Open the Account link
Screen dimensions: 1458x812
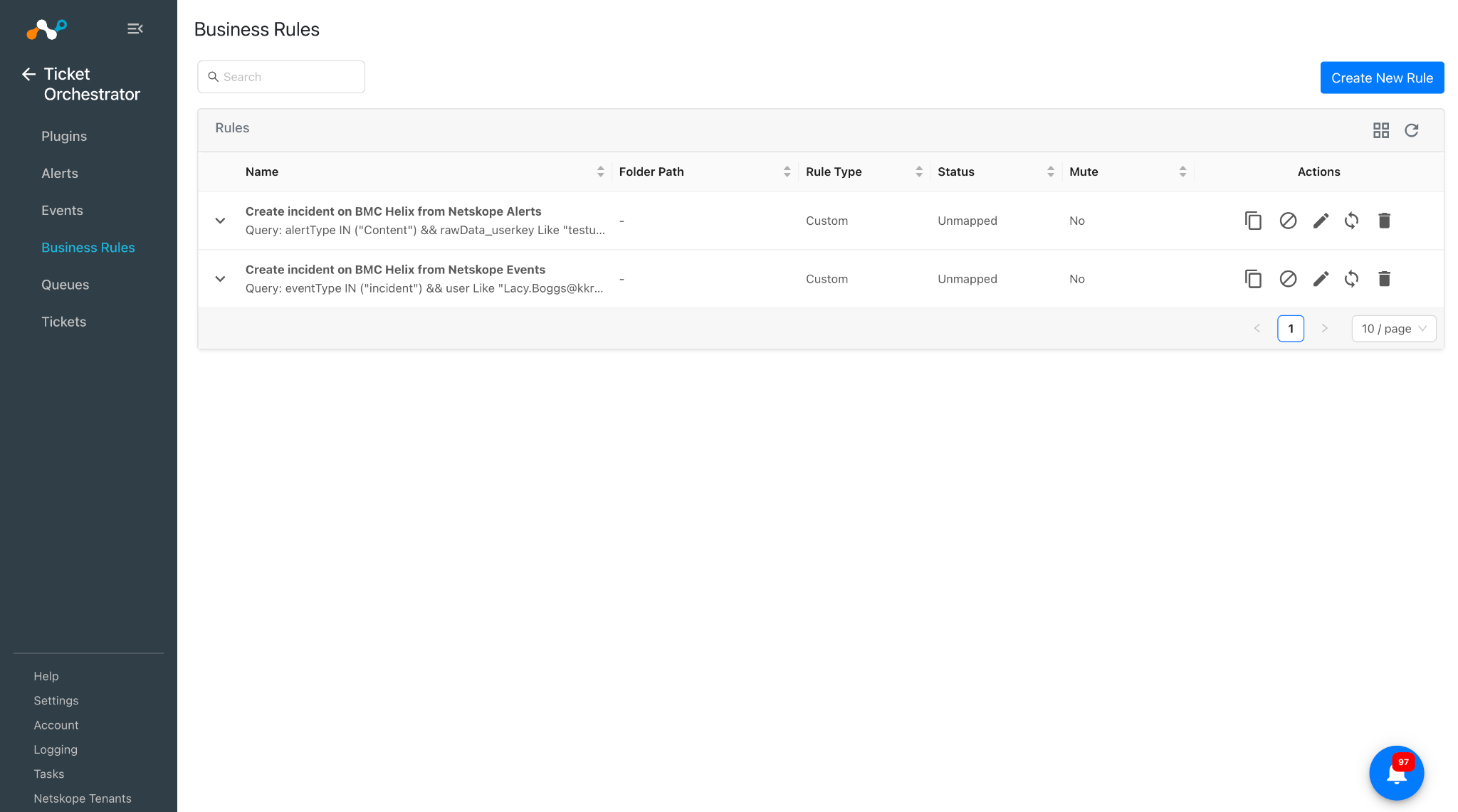(x=56, y=725)
